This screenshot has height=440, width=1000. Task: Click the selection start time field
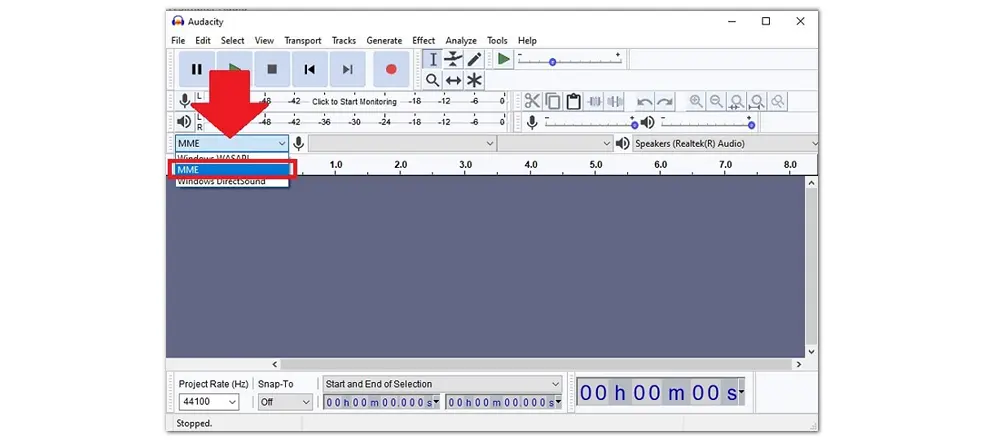click(382, 402)
